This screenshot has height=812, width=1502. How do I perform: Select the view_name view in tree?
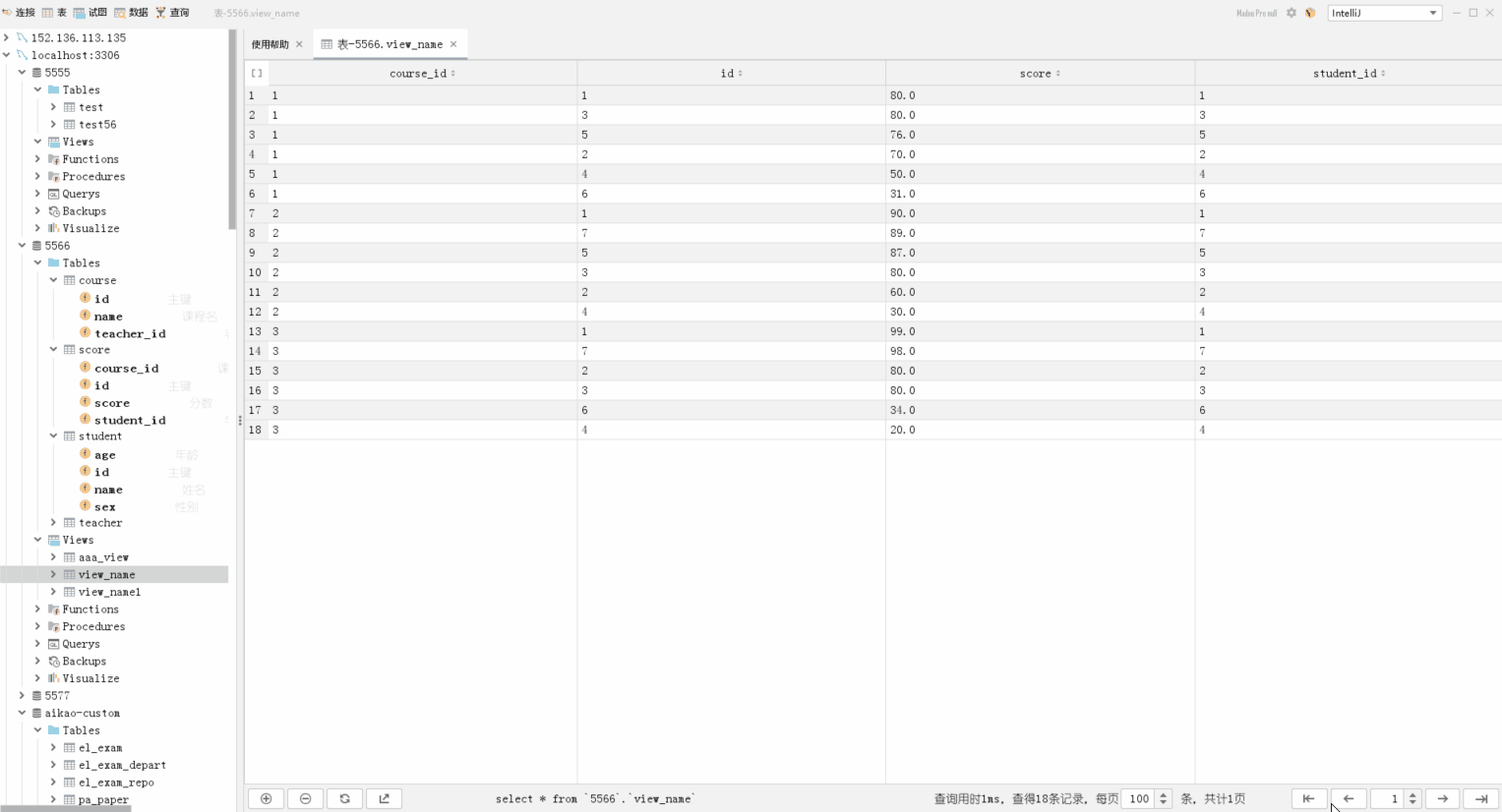coord(106,575)
